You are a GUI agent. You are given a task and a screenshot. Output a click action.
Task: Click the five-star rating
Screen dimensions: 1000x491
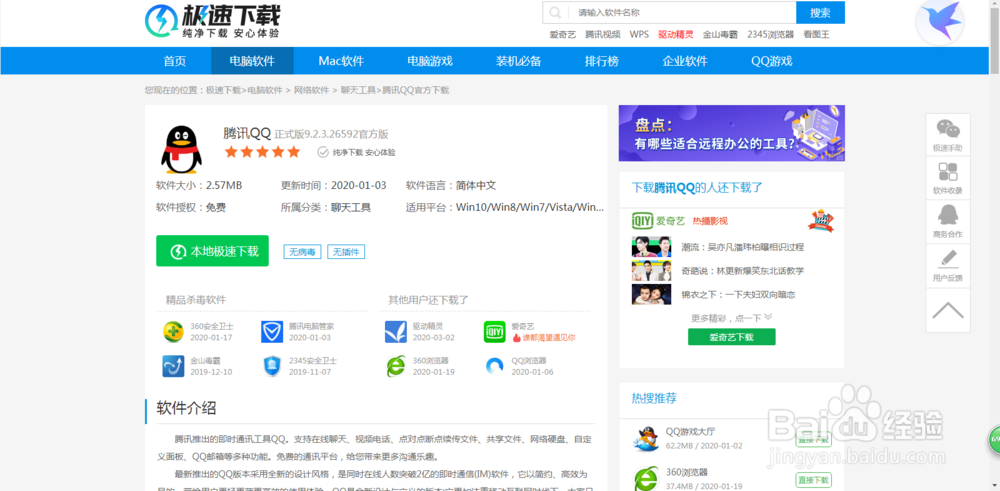tap(262, 152)
